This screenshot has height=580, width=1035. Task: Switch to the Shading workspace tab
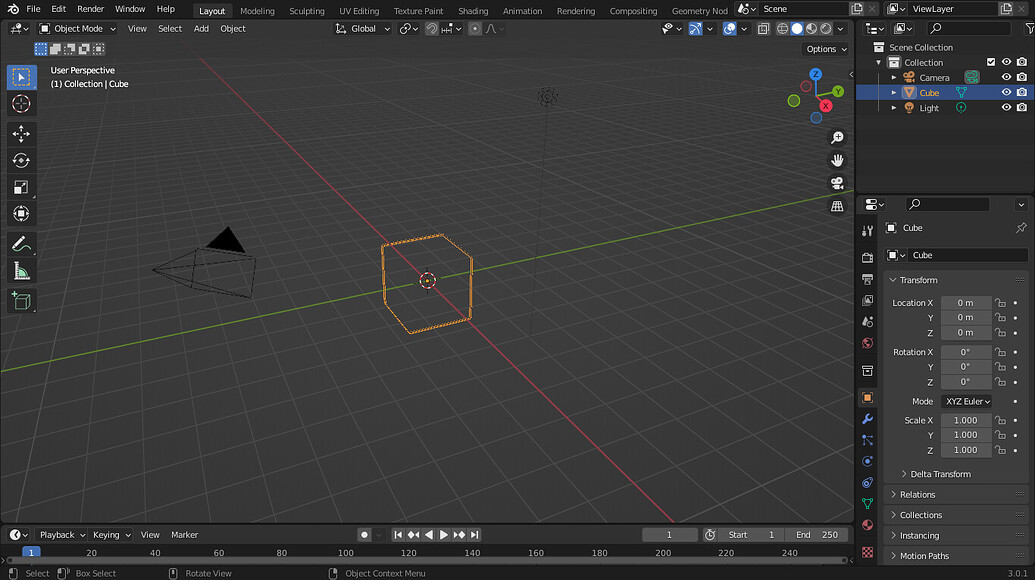[x=473, y=11]
